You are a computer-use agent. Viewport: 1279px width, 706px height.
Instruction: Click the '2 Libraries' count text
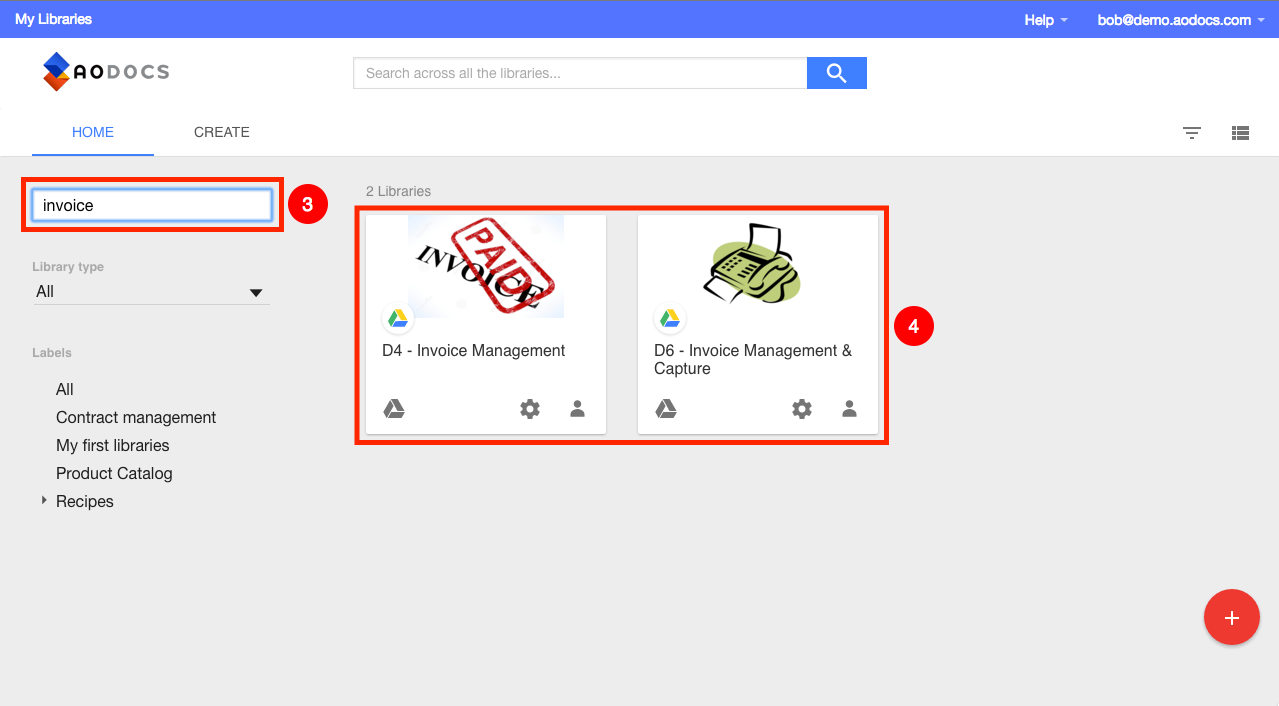pos(399,191)
